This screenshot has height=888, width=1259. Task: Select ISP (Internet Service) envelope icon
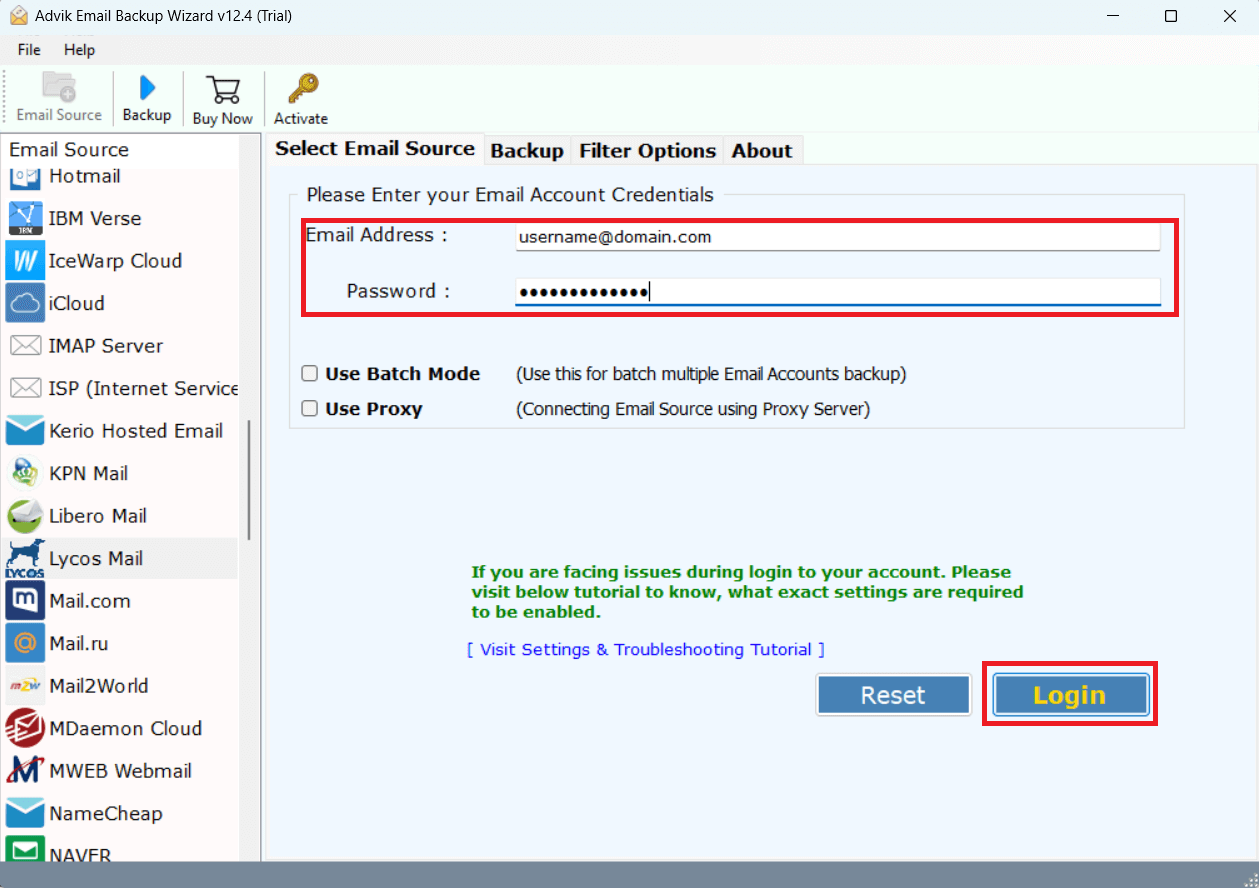pyautogui.click(x=25, y=388)
